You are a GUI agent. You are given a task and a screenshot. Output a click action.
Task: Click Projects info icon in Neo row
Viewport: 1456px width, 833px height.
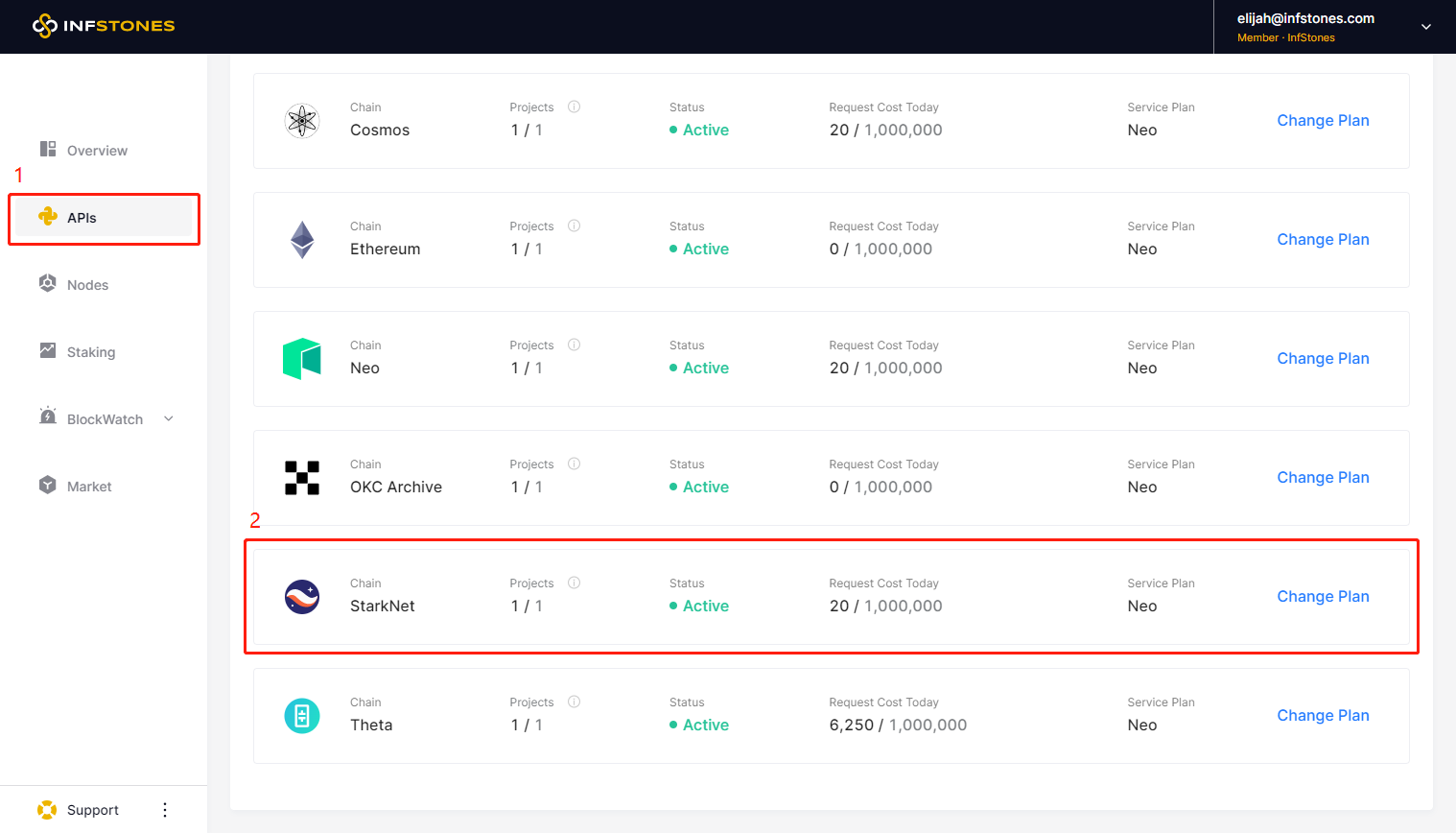pyautogui.click(x=575, y=345)
